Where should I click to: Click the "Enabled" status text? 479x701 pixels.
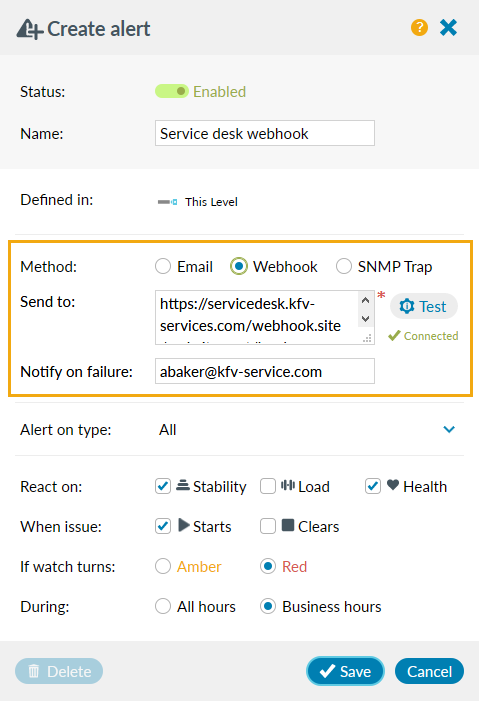220,92
